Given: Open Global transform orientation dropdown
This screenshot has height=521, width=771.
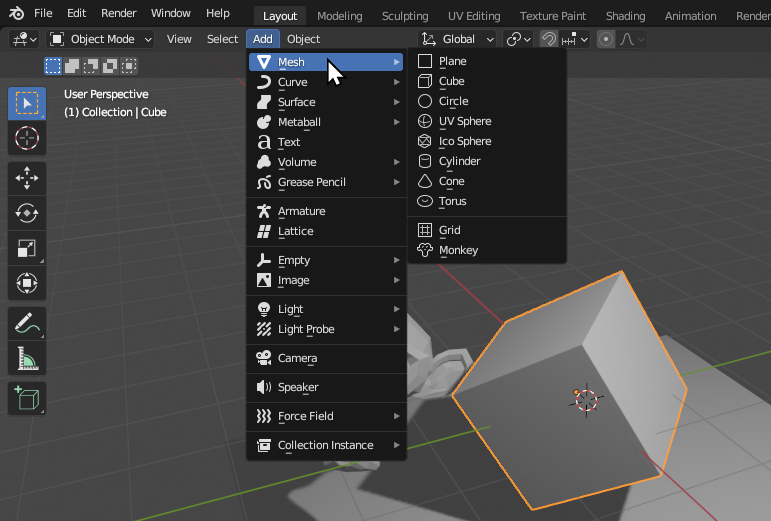Looking at the screenshot, I should [x=458, y=39].
